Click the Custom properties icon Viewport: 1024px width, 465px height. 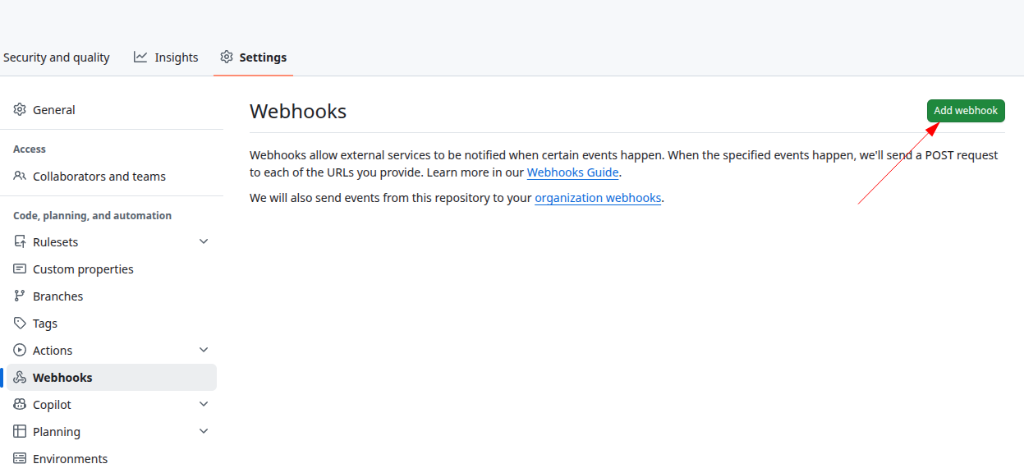click(x=20, y=268)
